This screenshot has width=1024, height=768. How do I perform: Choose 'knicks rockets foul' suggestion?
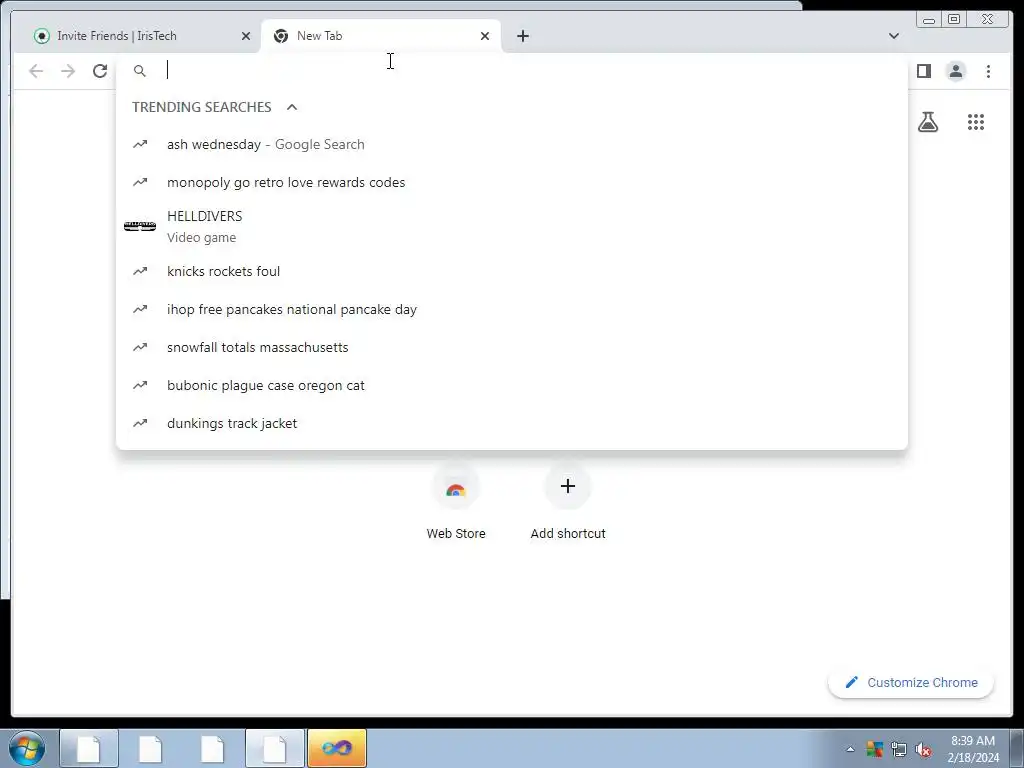pos(511,271)
